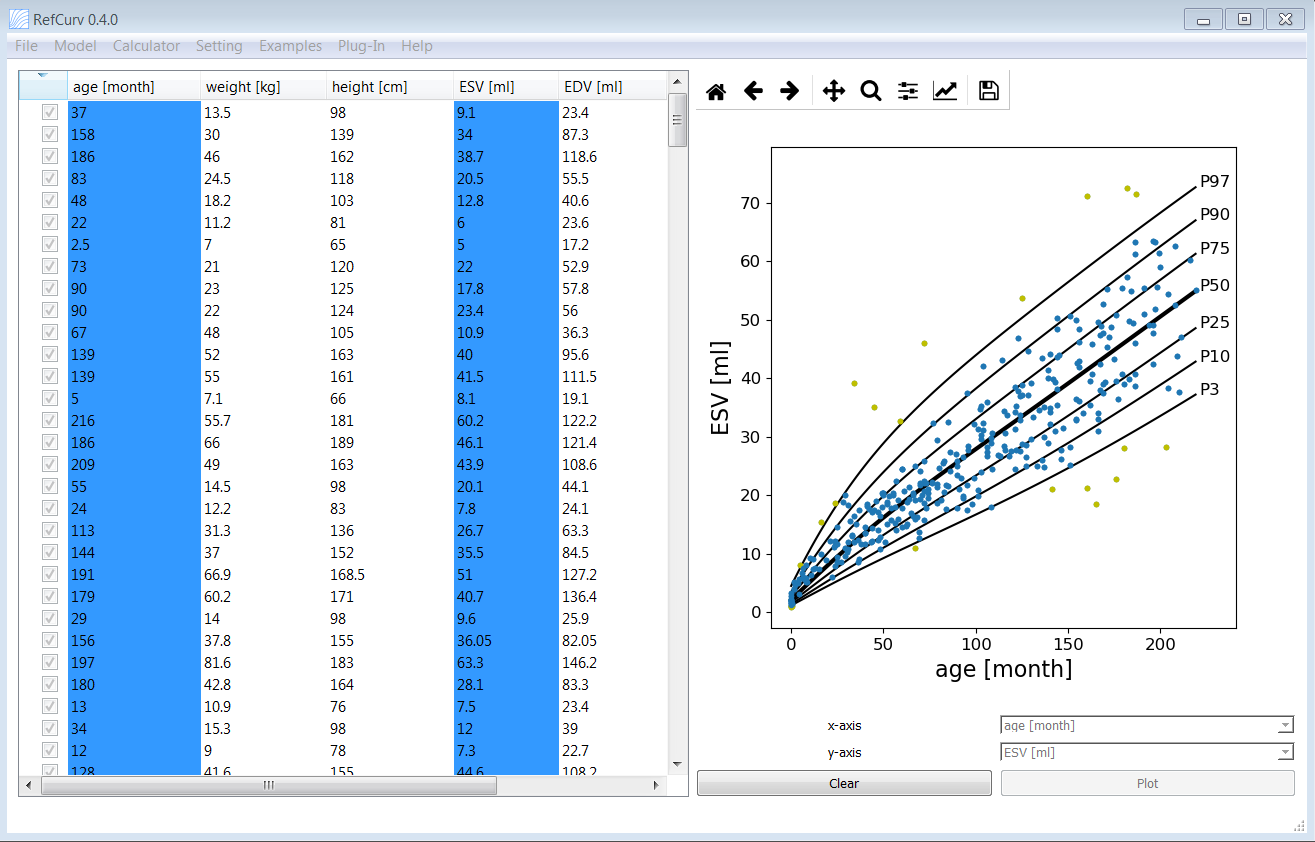
Task: Open the Edit axis curves icon
Action: click(x=945, y=91)
